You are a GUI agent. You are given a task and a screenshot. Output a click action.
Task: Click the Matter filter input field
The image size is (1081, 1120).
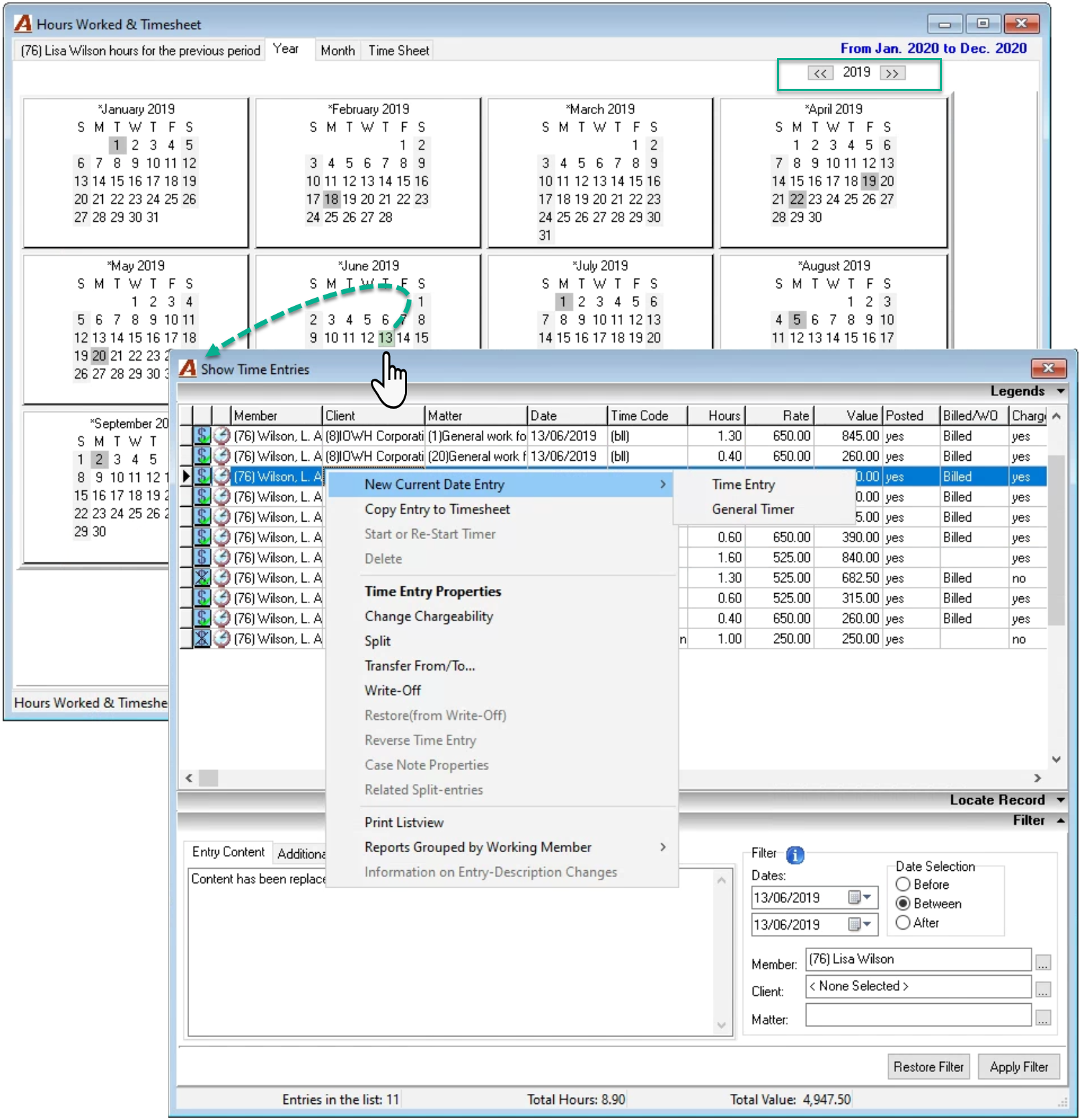919,1015
